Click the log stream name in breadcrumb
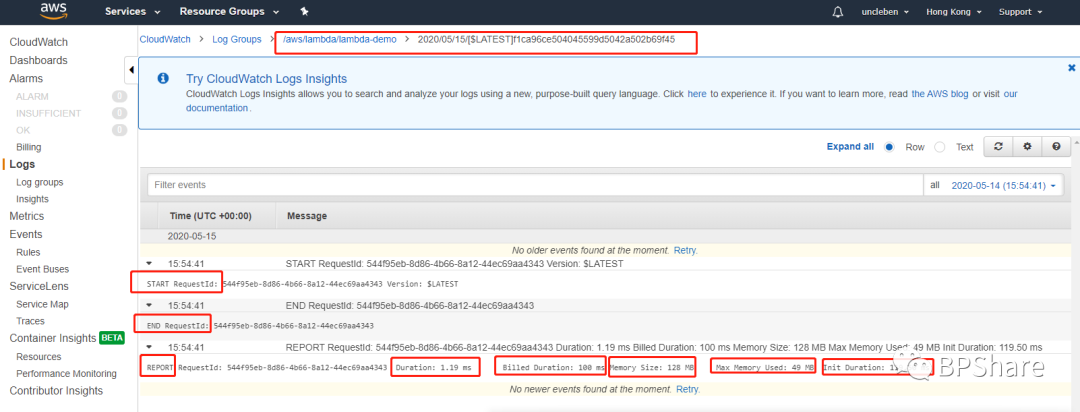 (x=546, y=40)
